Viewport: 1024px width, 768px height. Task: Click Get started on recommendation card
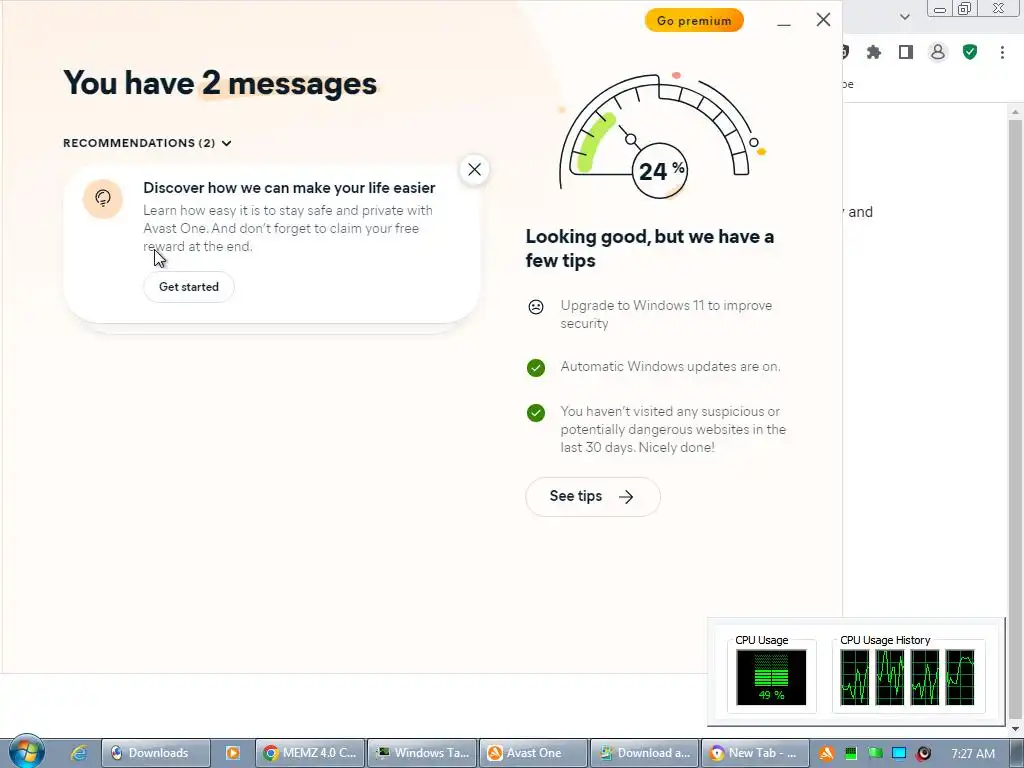(x=189, y=287)
